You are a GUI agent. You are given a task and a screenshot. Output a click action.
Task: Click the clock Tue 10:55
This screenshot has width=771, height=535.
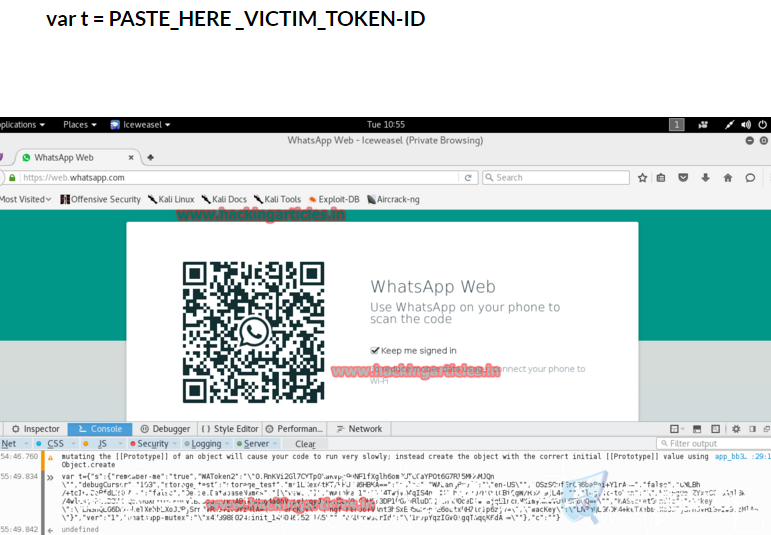386,125
